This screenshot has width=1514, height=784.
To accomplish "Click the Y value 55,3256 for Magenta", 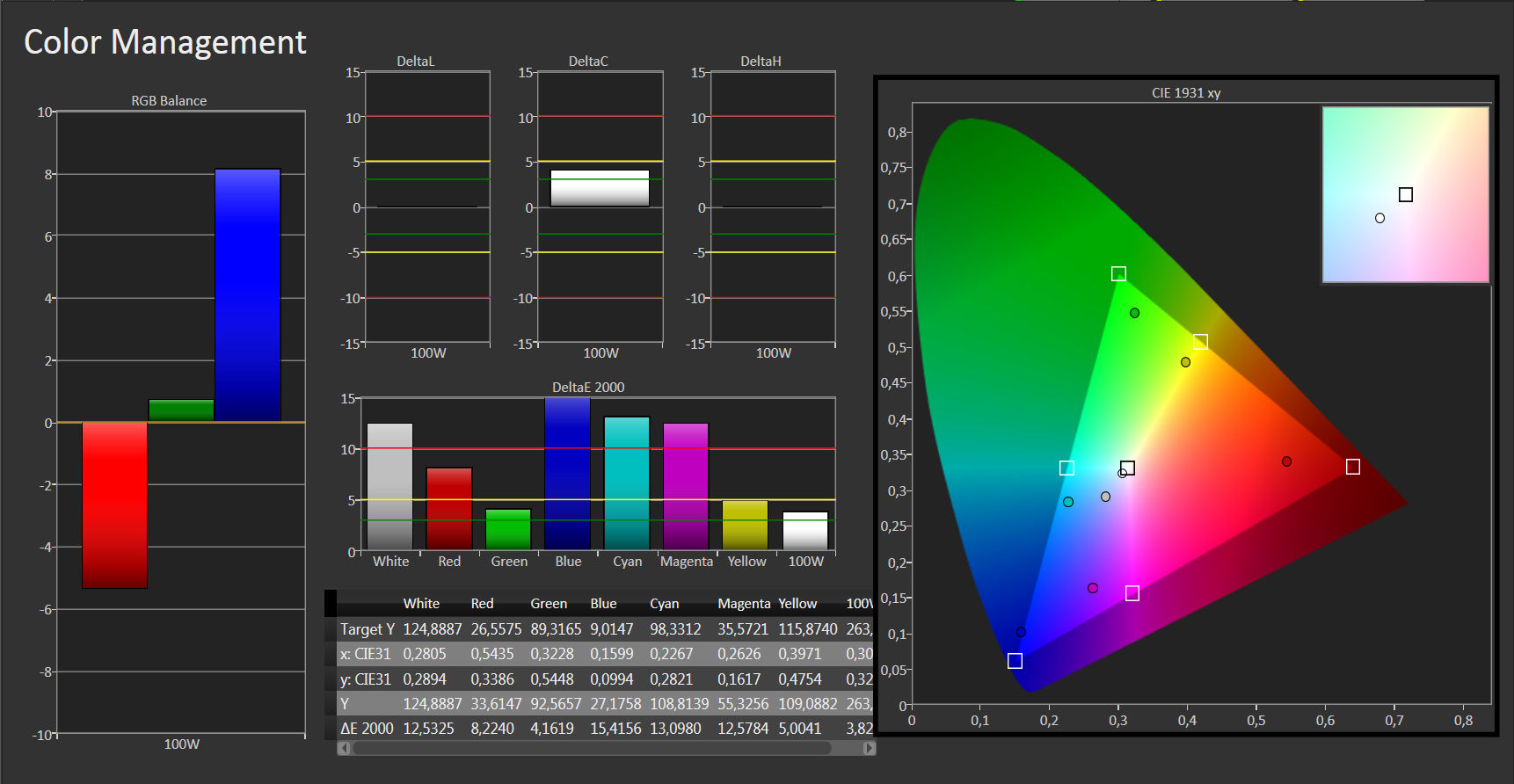I will 743,704.
